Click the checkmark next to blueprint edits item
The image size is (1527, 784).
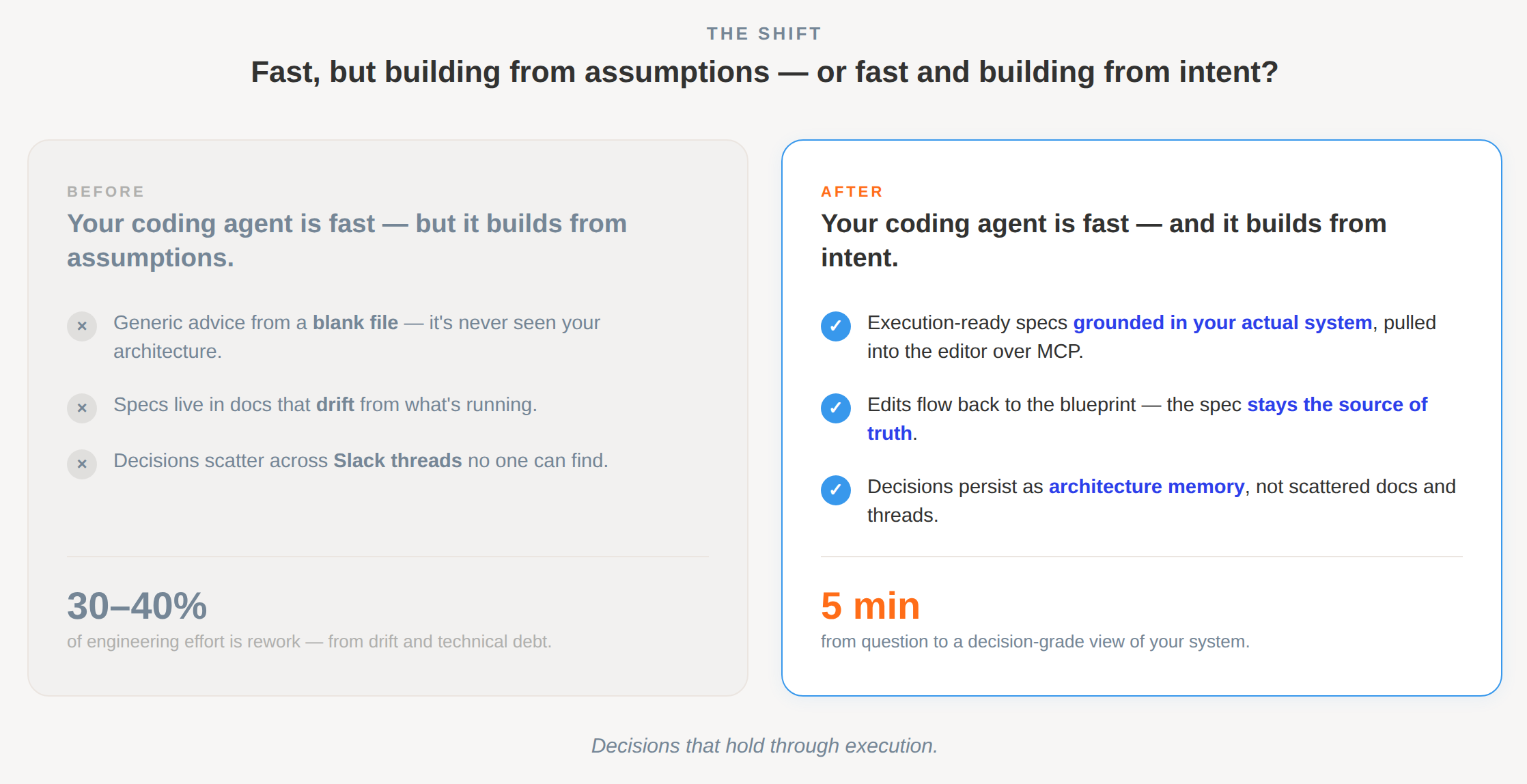[836, 408]
